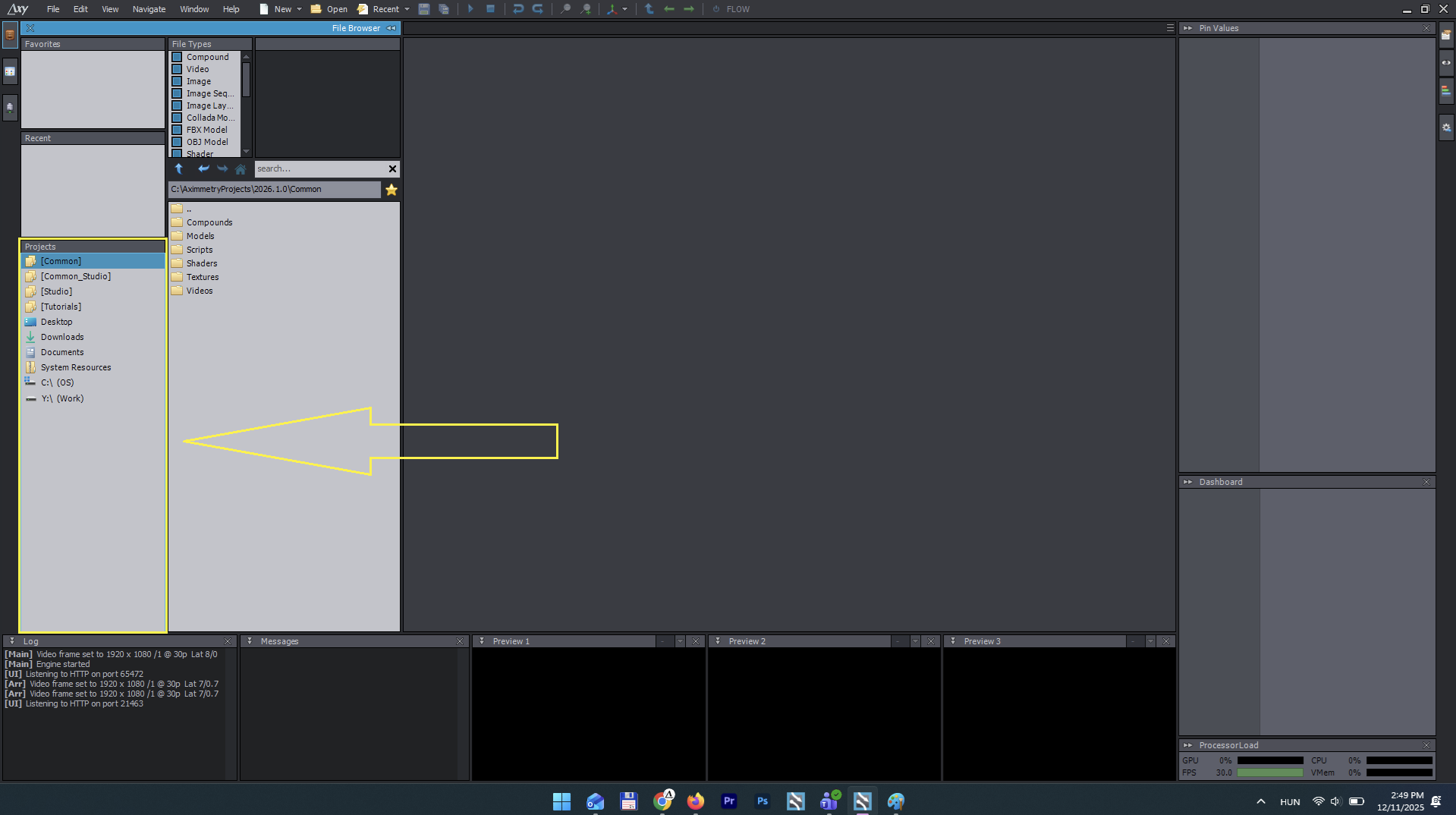Image resolution: width=1456 pixels, height=815 pixels.
Task: Click the FLOW power icon
Action: click(715, 9)
